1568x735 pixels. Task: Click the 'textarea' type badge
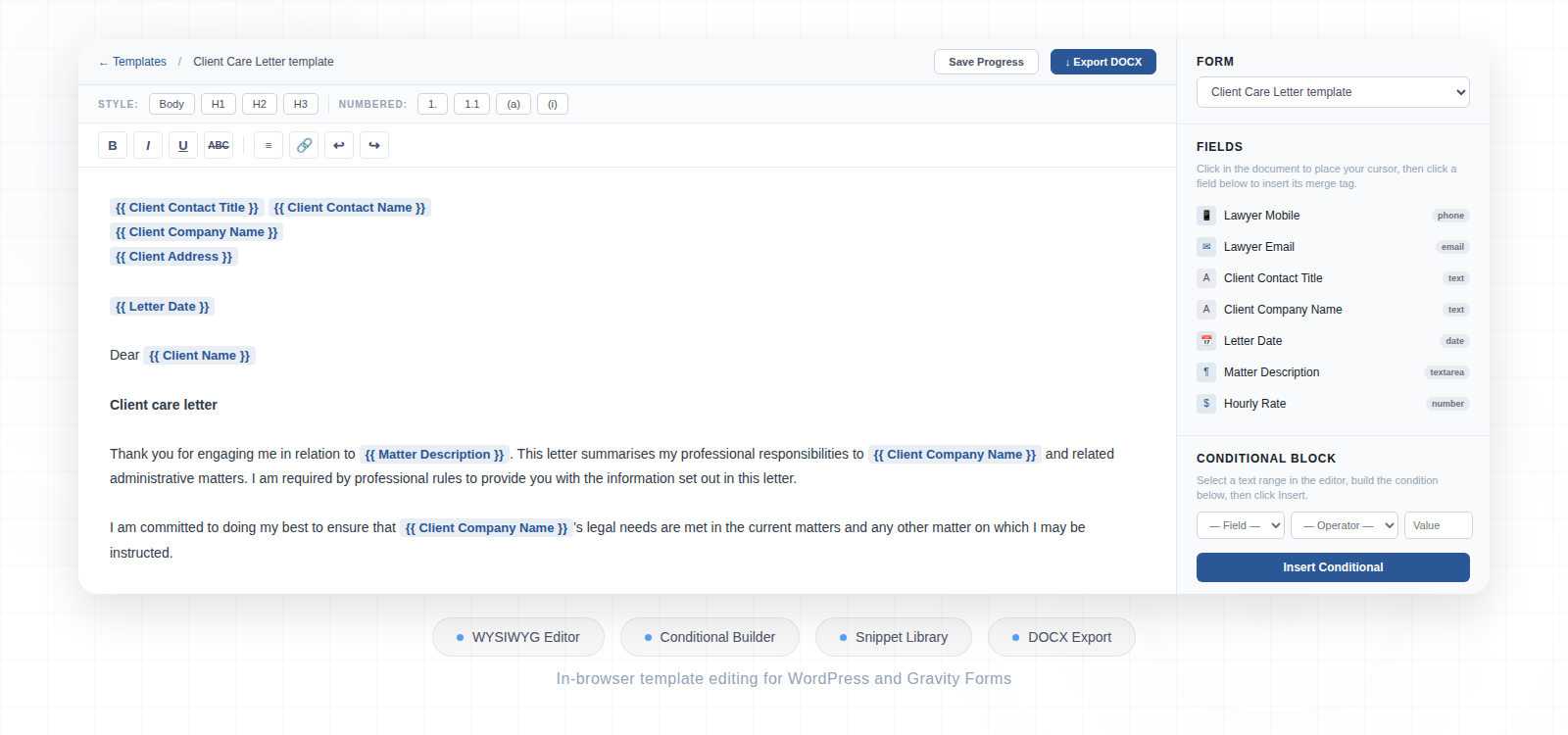pyautogui.click(x=1446, y=372)
